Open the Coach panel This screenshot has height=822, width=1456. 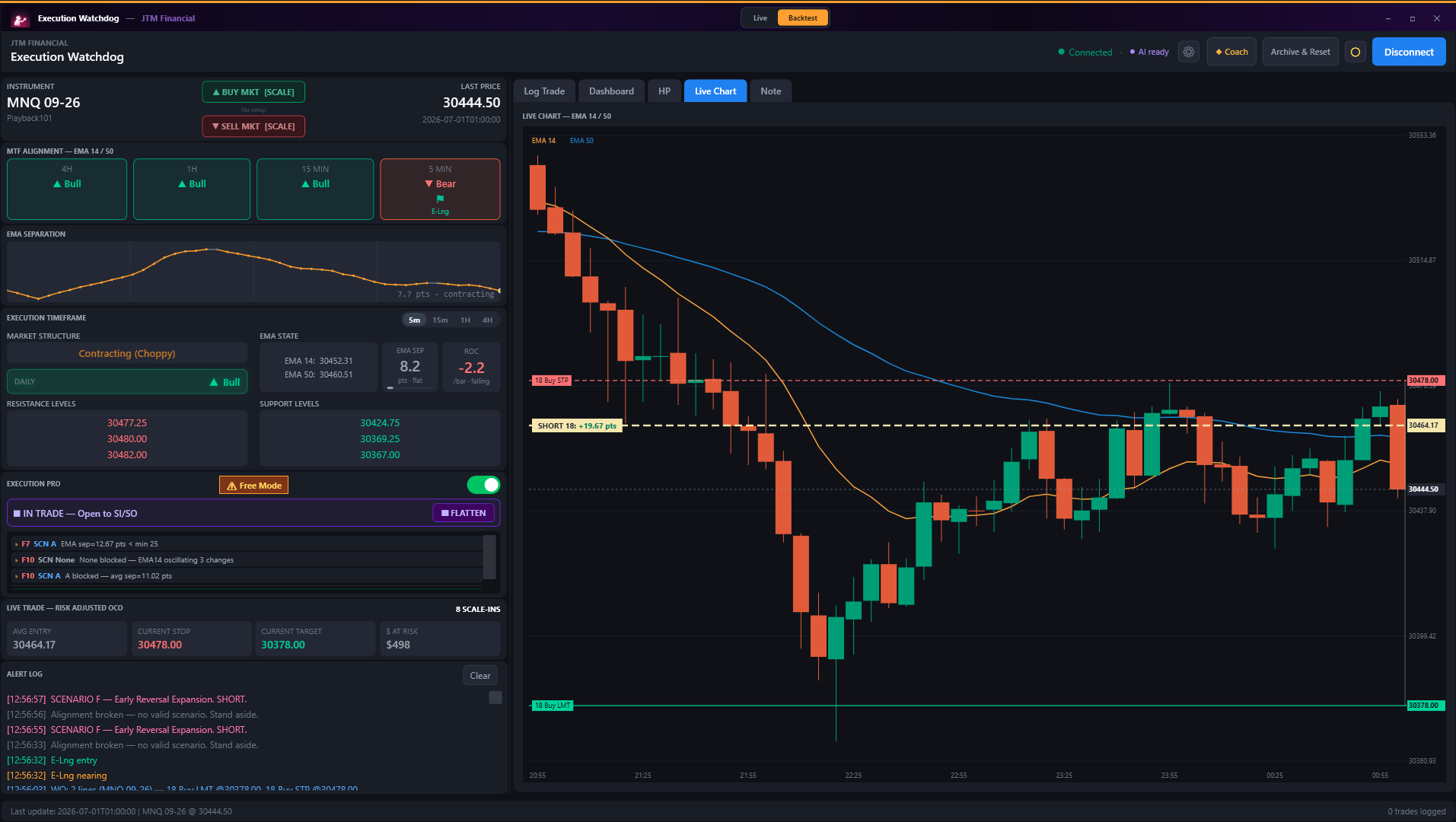[x=1231, y=52]
